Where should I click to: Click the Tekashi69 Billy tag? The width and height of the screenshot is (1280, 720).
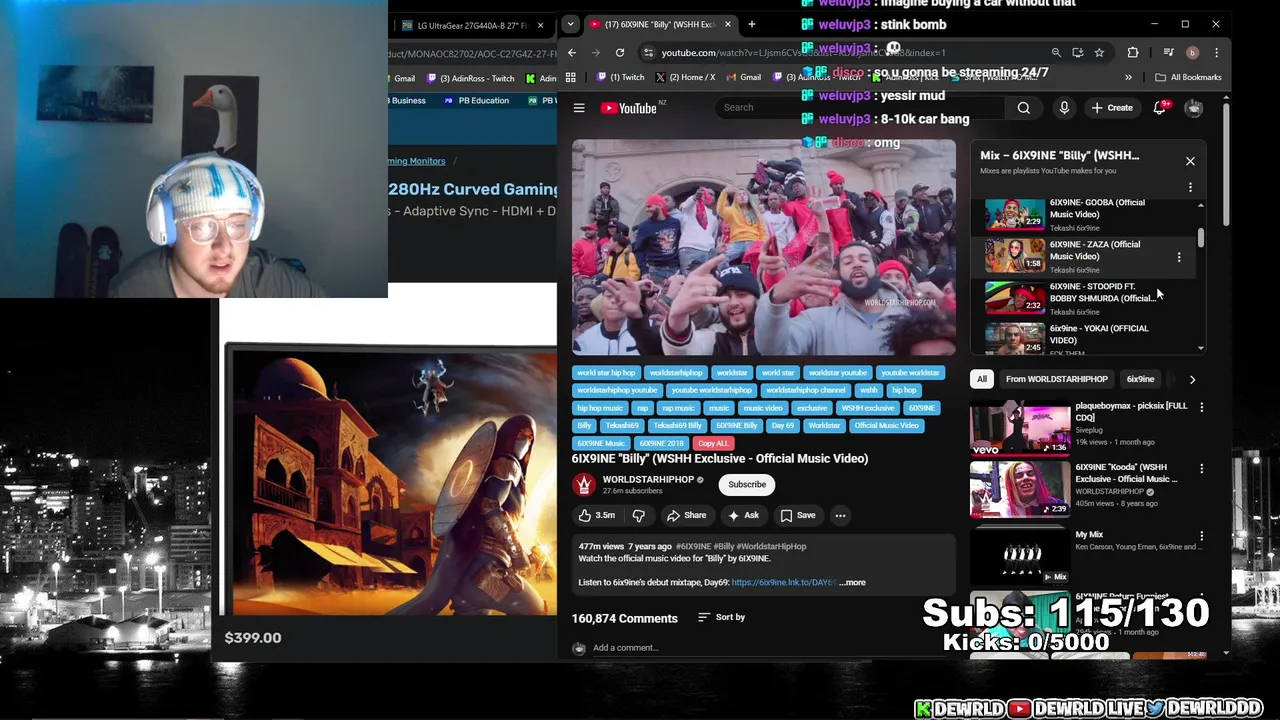point(677,425)
